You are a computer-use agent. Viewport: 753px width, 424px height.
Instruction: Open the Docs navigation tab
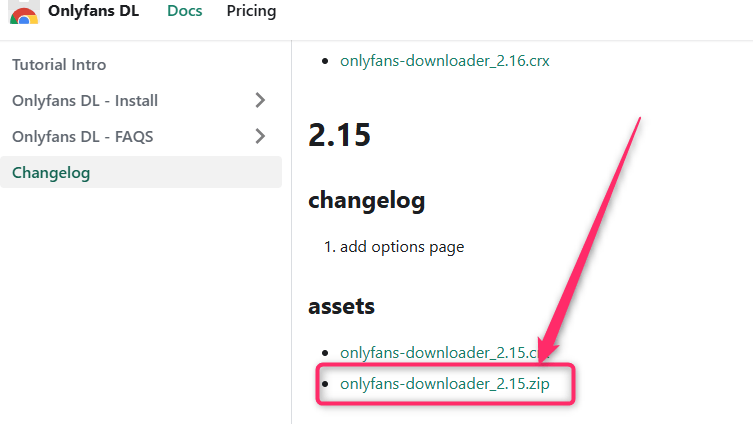(184, 12)
